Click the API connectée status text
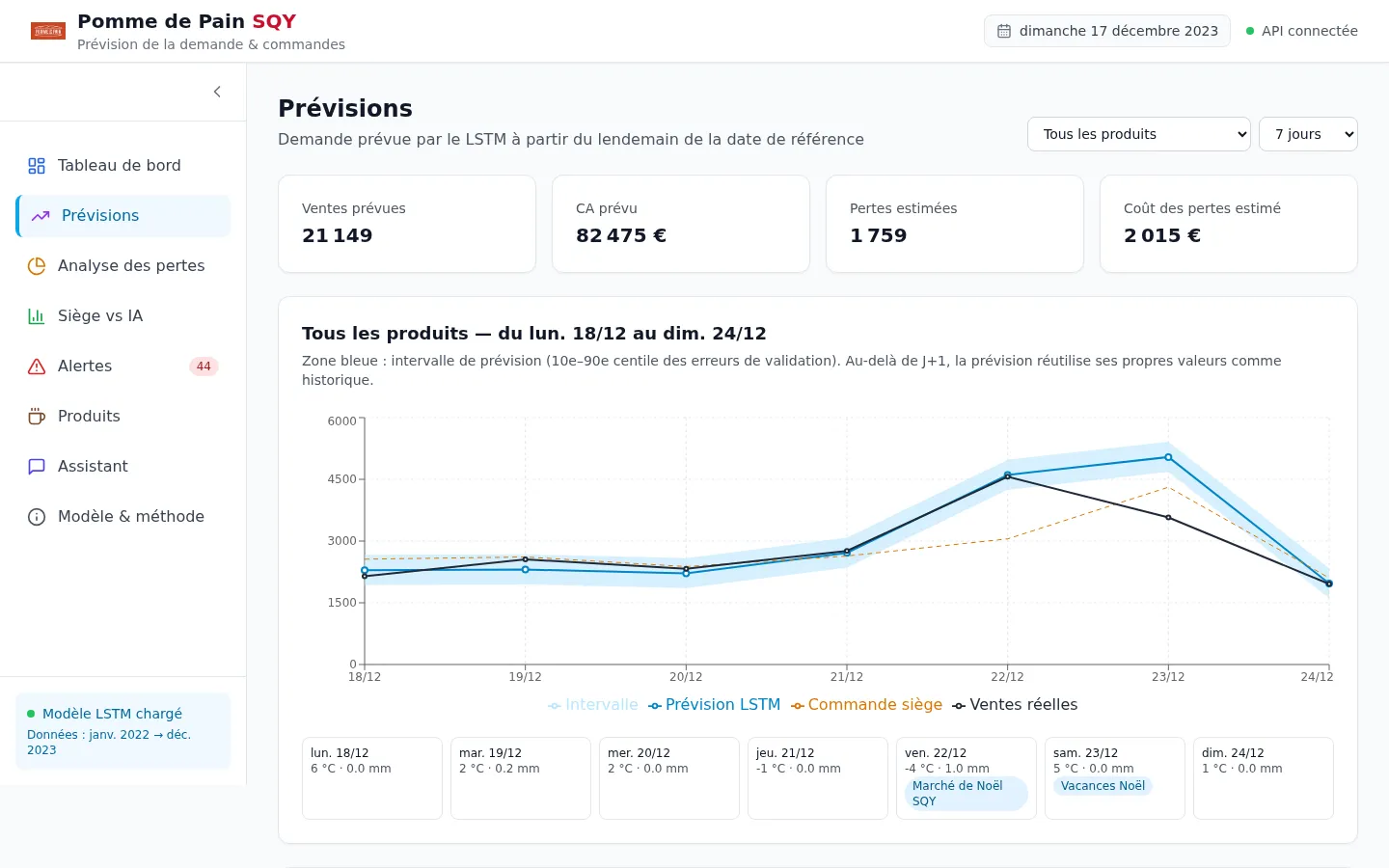This screenshot has height=868, width=1389. (x=1310, y=31)
